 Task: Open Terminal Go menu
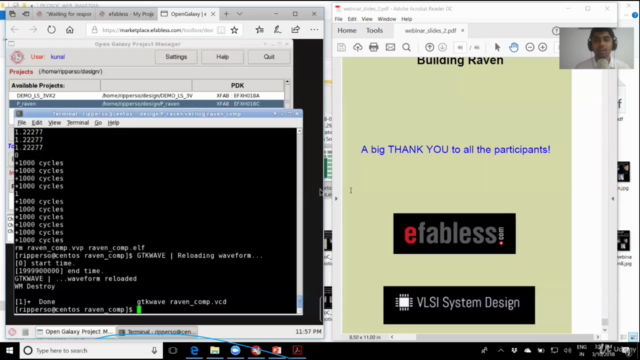[98, 122]
